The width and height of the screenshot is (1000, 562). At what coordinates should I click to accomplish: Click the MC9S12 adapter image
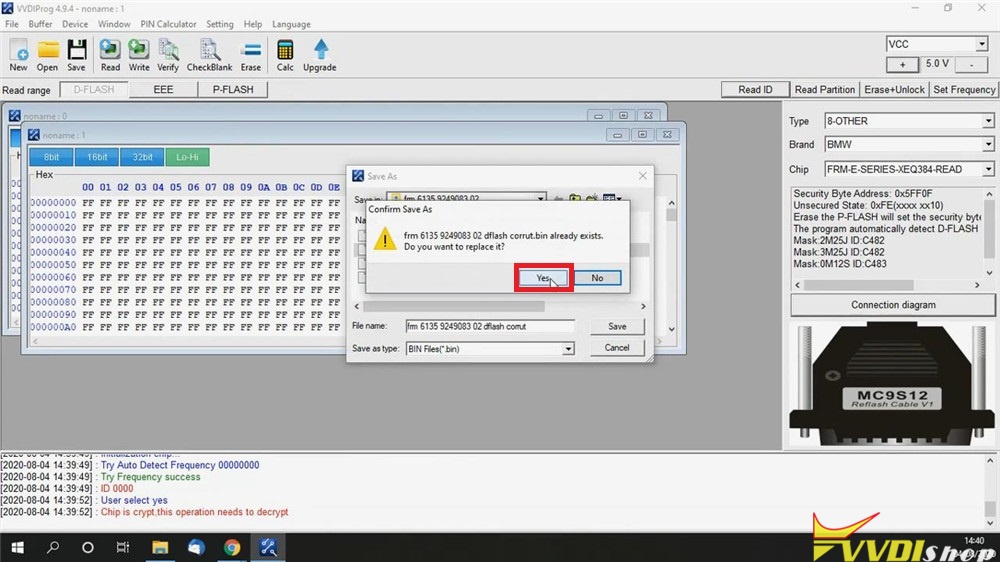892,383
